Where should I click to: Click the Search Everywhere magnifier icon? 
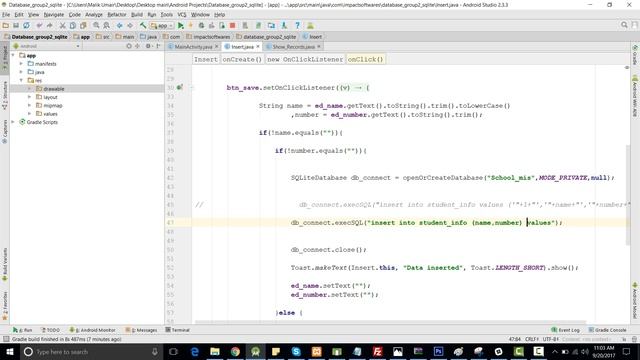click(624, 25)
